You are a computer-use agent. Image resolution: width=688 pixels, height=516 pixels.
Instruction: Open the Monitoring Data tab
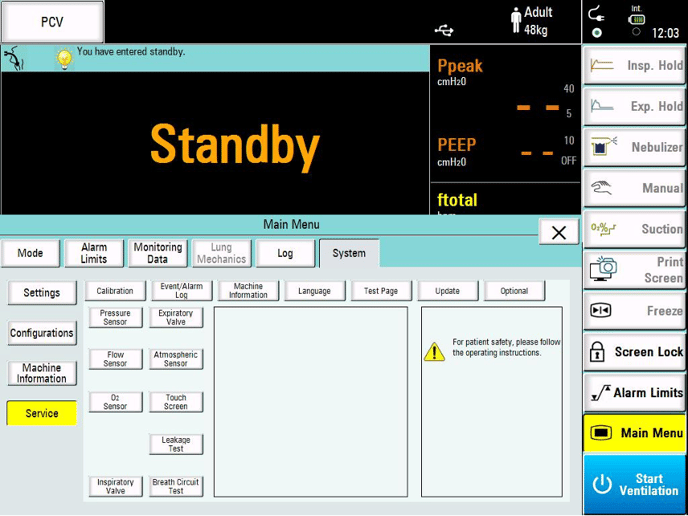[158, 253]
